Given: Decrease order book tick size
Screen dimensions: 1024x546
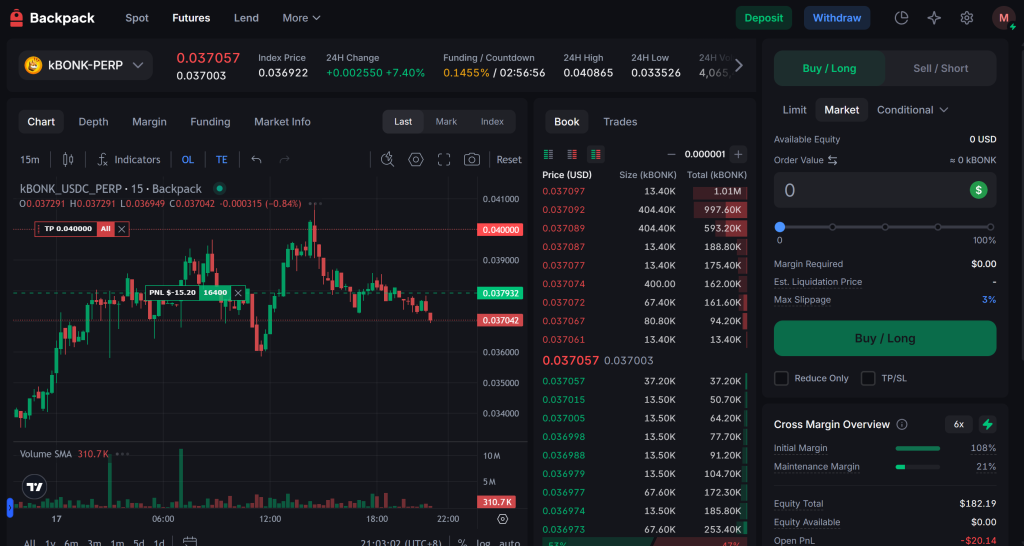Looking at the screenshot, I should coord(671,154).
